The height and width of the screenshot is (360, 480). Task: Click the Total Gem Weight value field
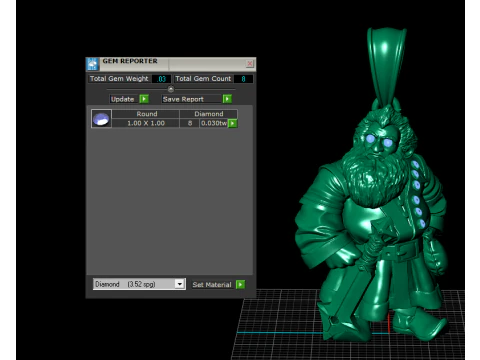162,79
